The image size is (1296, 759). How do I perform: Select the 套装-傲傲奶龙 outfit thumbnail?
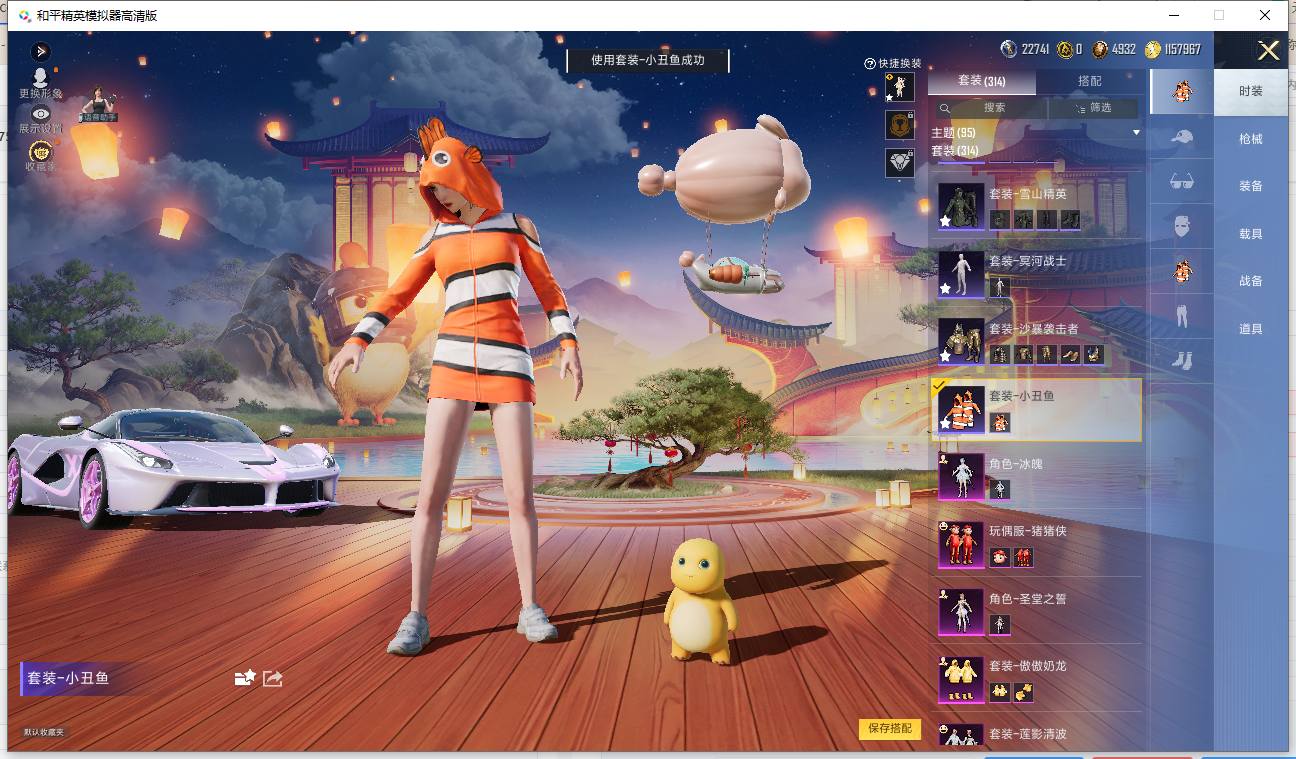point(961,680)
